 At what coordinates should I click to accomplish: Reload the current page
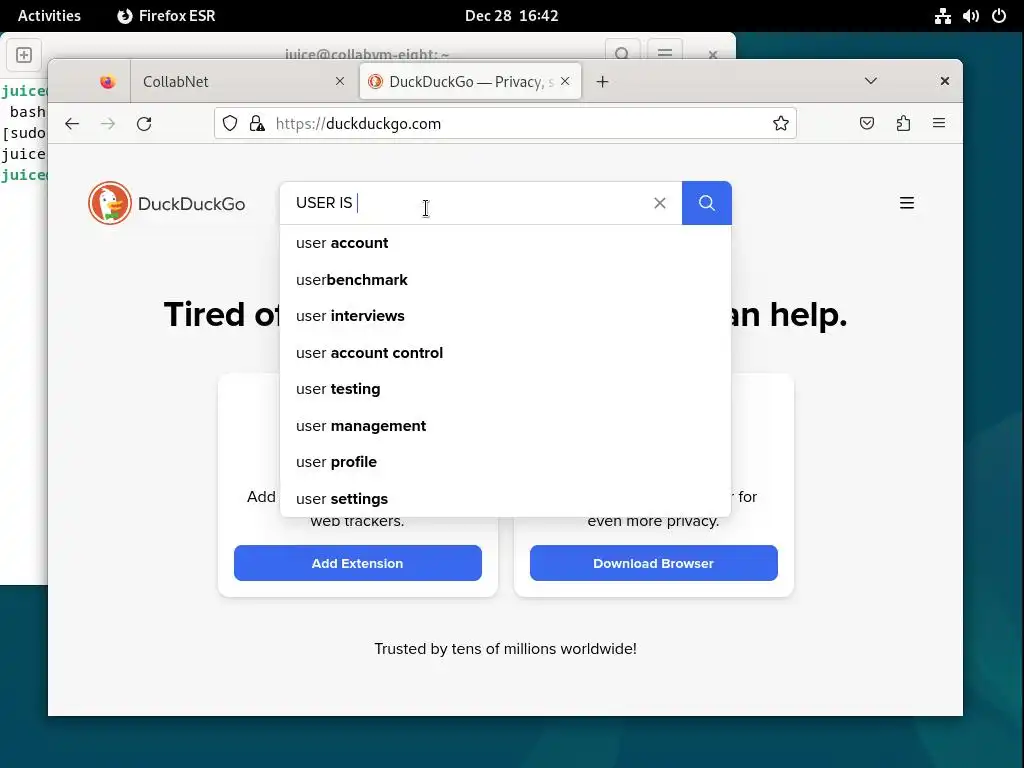coord(144,123)
